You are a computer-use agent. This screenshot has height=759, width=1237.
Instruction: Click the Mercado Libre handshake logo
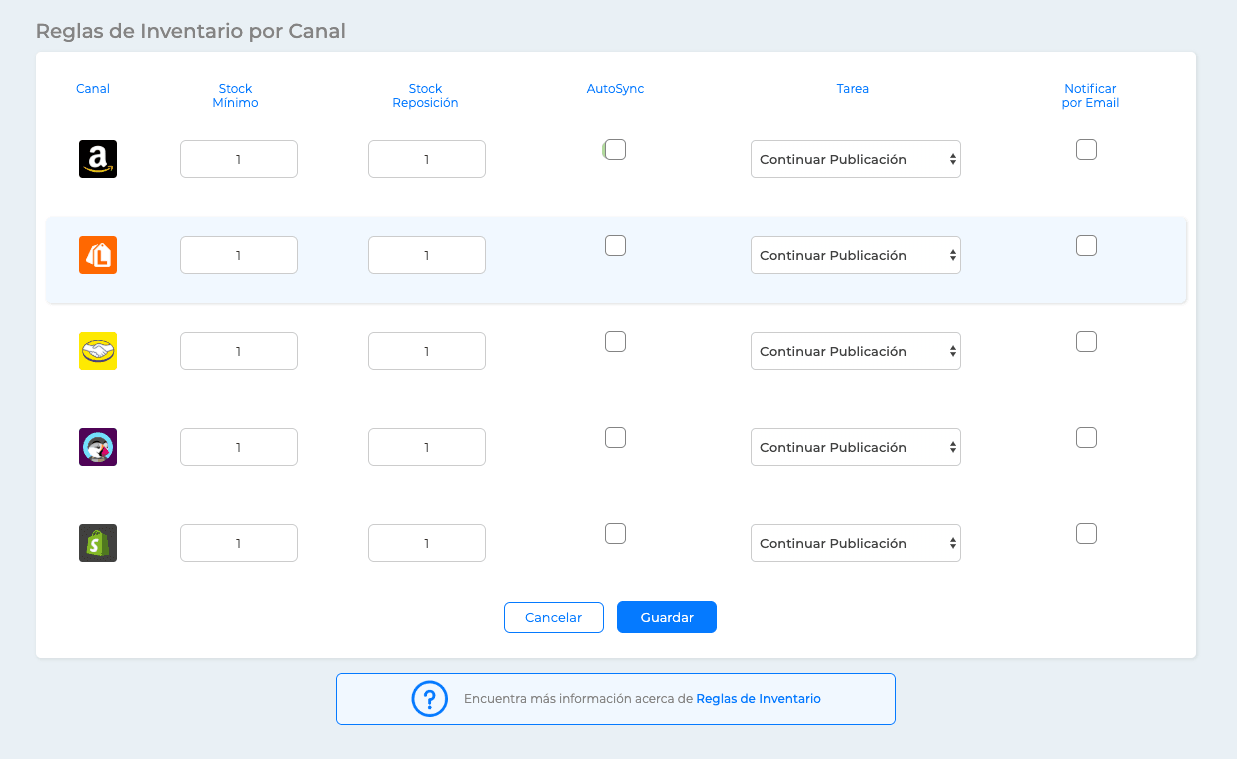pyautogui.click(x=98, y=351)
